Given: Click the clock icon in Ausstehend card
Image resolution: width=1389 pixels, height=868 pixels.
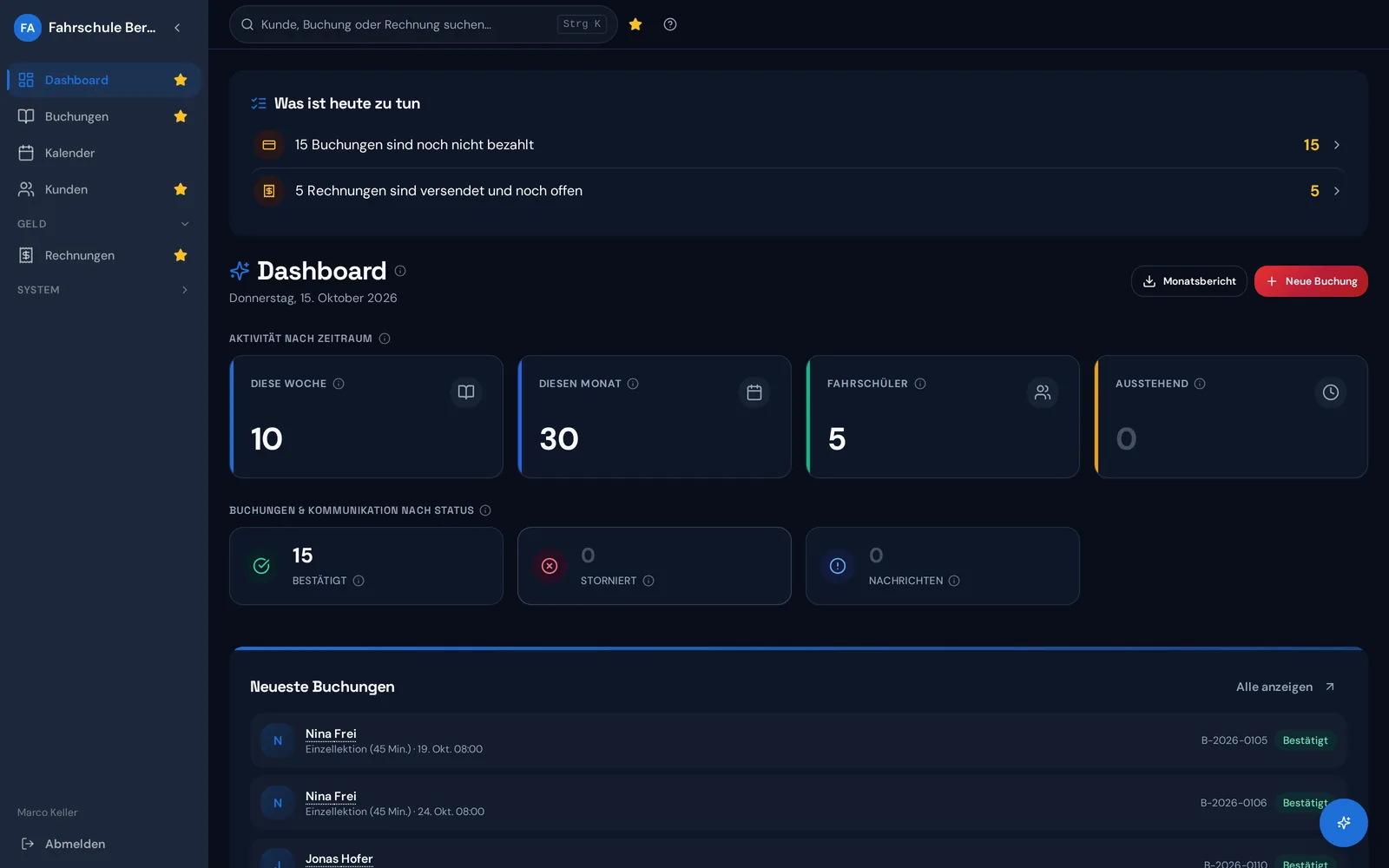Looking at the screenshot, I should [x=1331, y=392].
